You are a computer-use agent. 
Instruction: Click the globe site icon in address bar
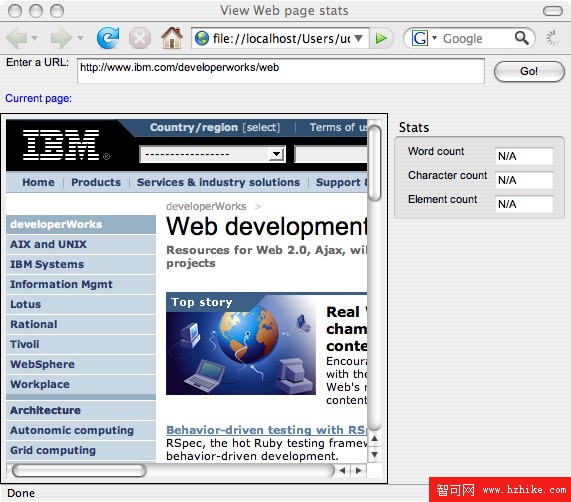tap(202, 38)
